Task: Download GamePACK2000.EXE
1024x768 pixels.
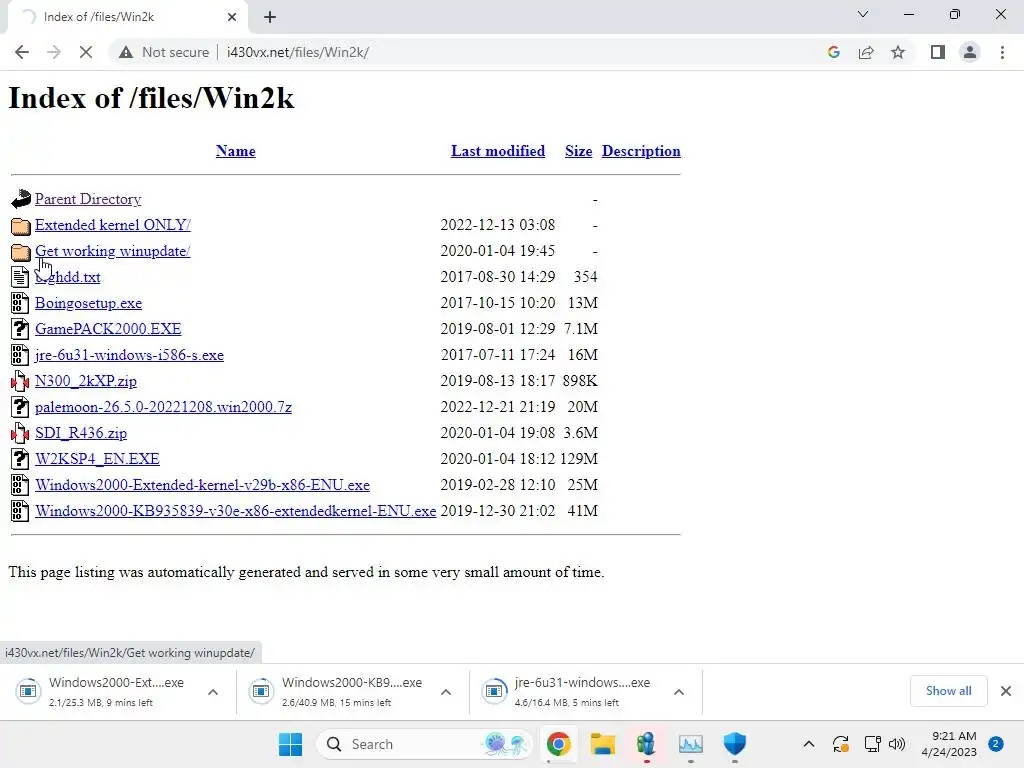Action: [x=108, y=329]
